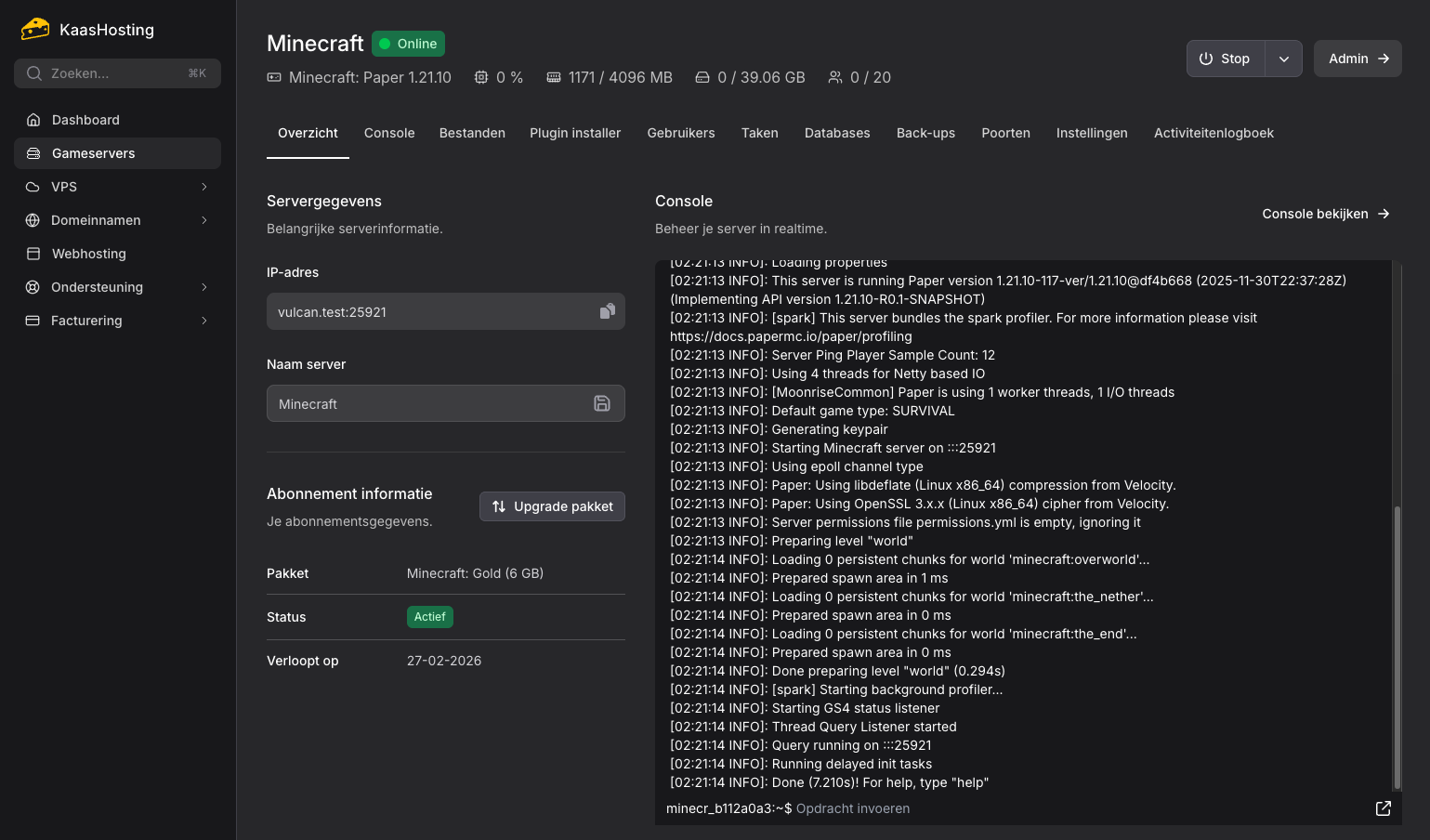Select Gameservers in the sidebar

click(94, 153)
